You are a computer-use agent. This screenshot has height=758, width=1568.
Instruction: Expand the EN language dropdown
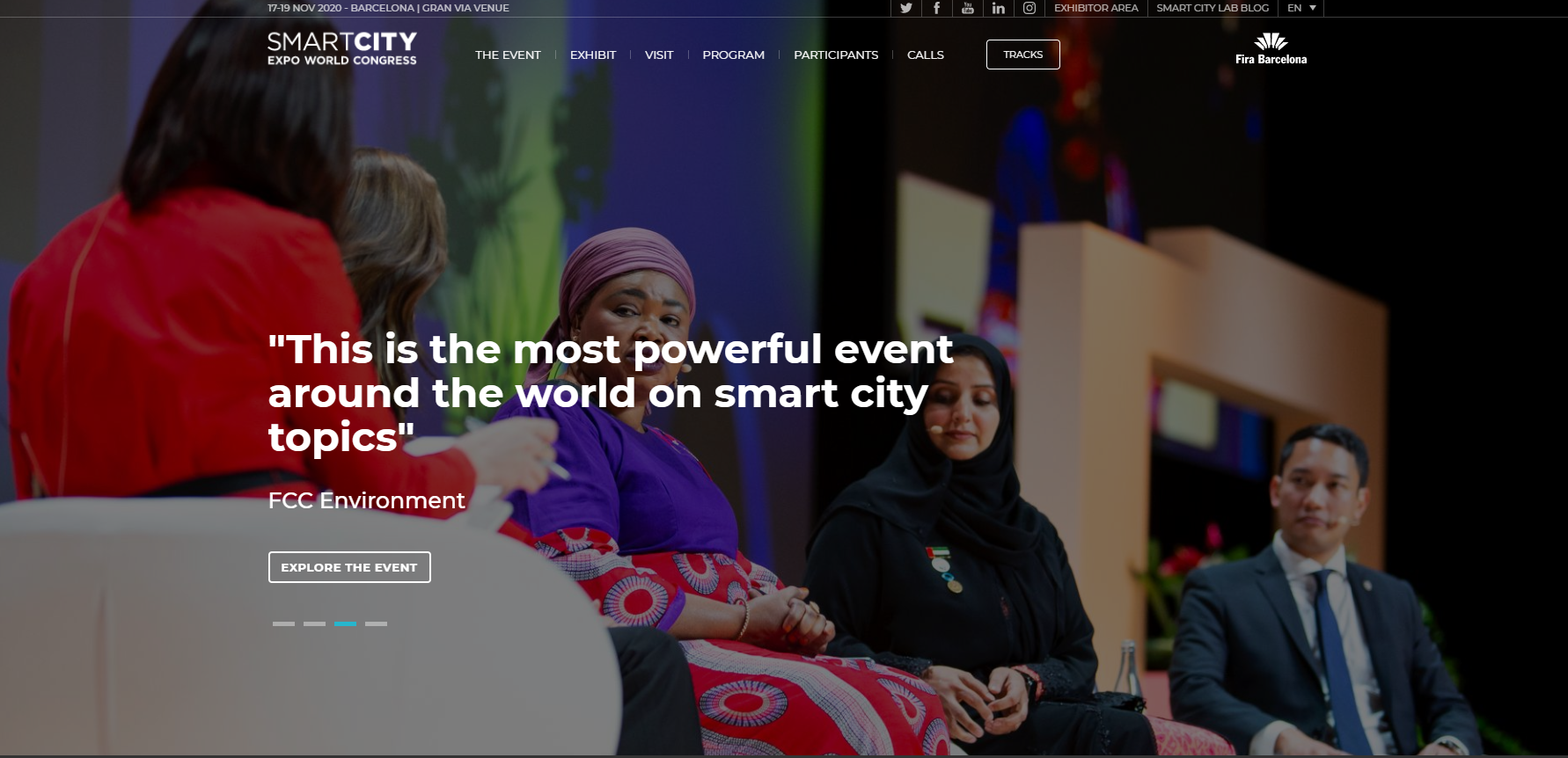pyautogui.click(x=1301, y=8)
